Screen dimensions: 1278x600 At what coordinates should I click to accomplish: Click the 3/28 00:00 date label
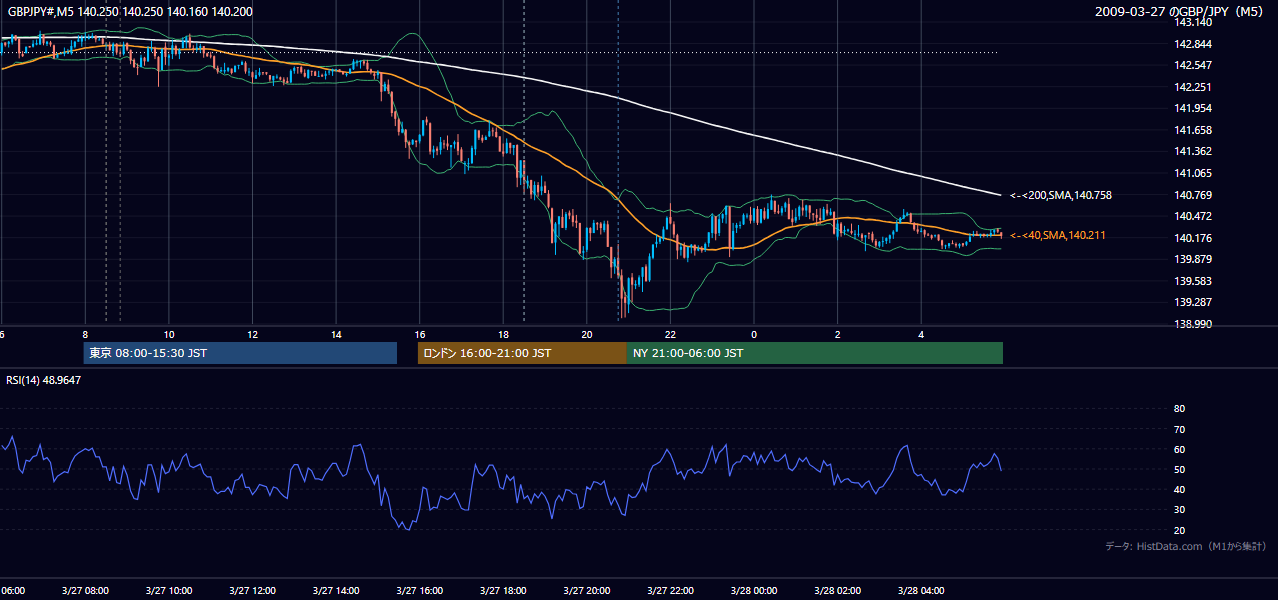point(754,590)
